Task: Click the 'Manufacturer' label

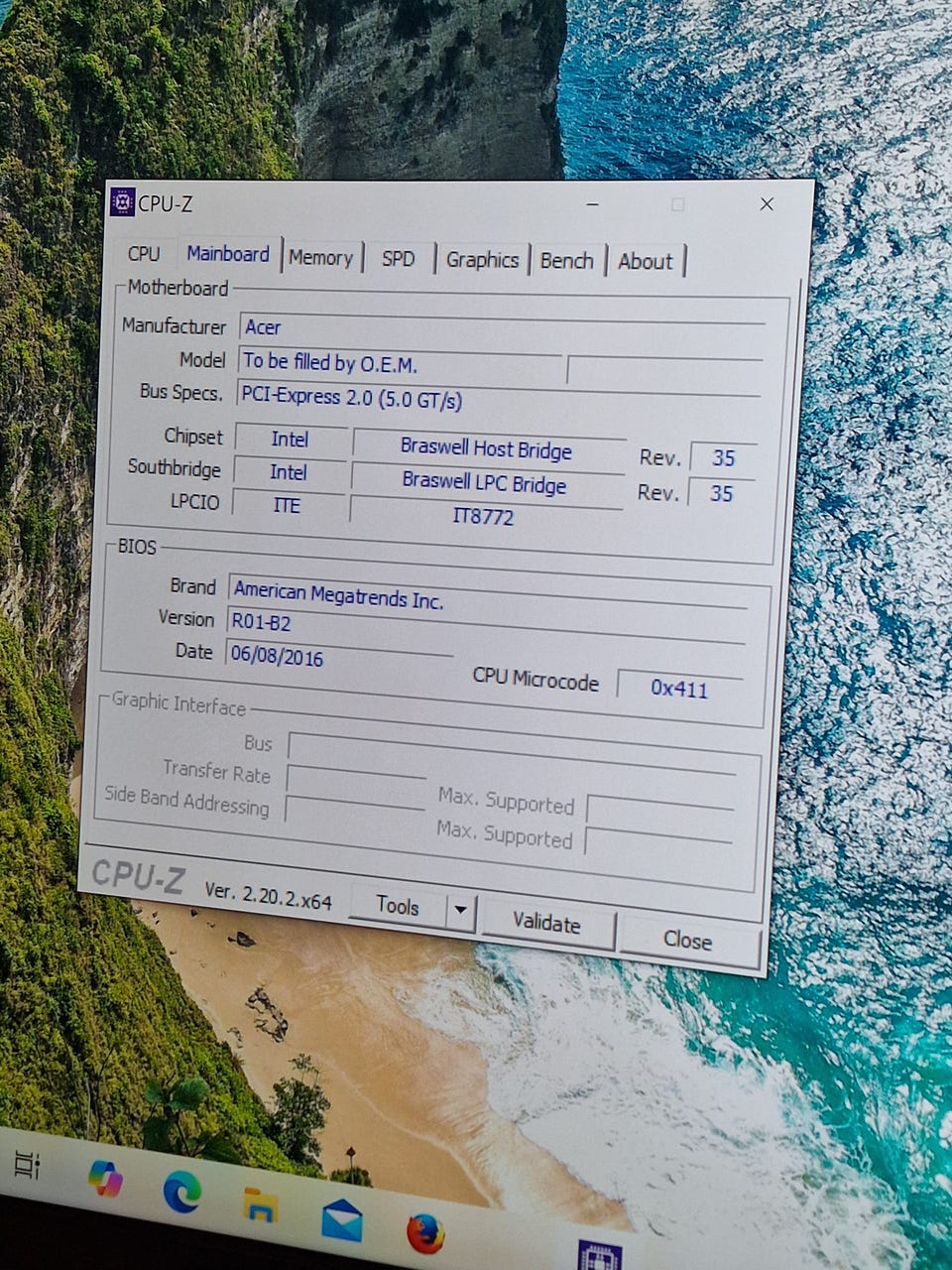Action: tap(174, 325)
